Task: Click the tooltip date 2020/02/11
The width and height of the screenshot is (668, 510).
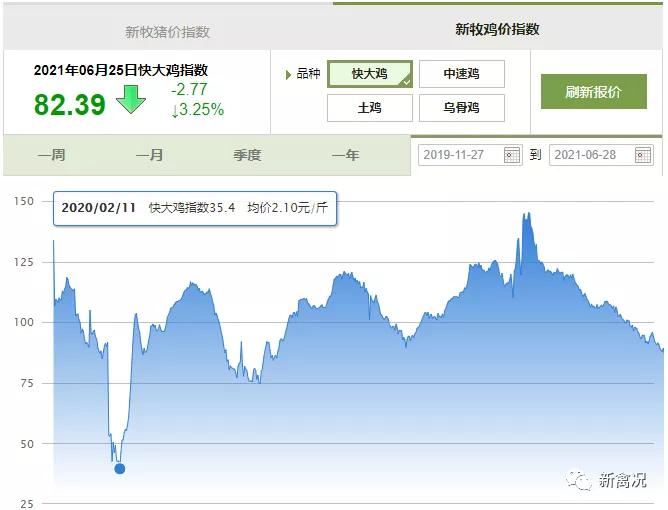Action: pyautogui.click(x=98, y=208)
